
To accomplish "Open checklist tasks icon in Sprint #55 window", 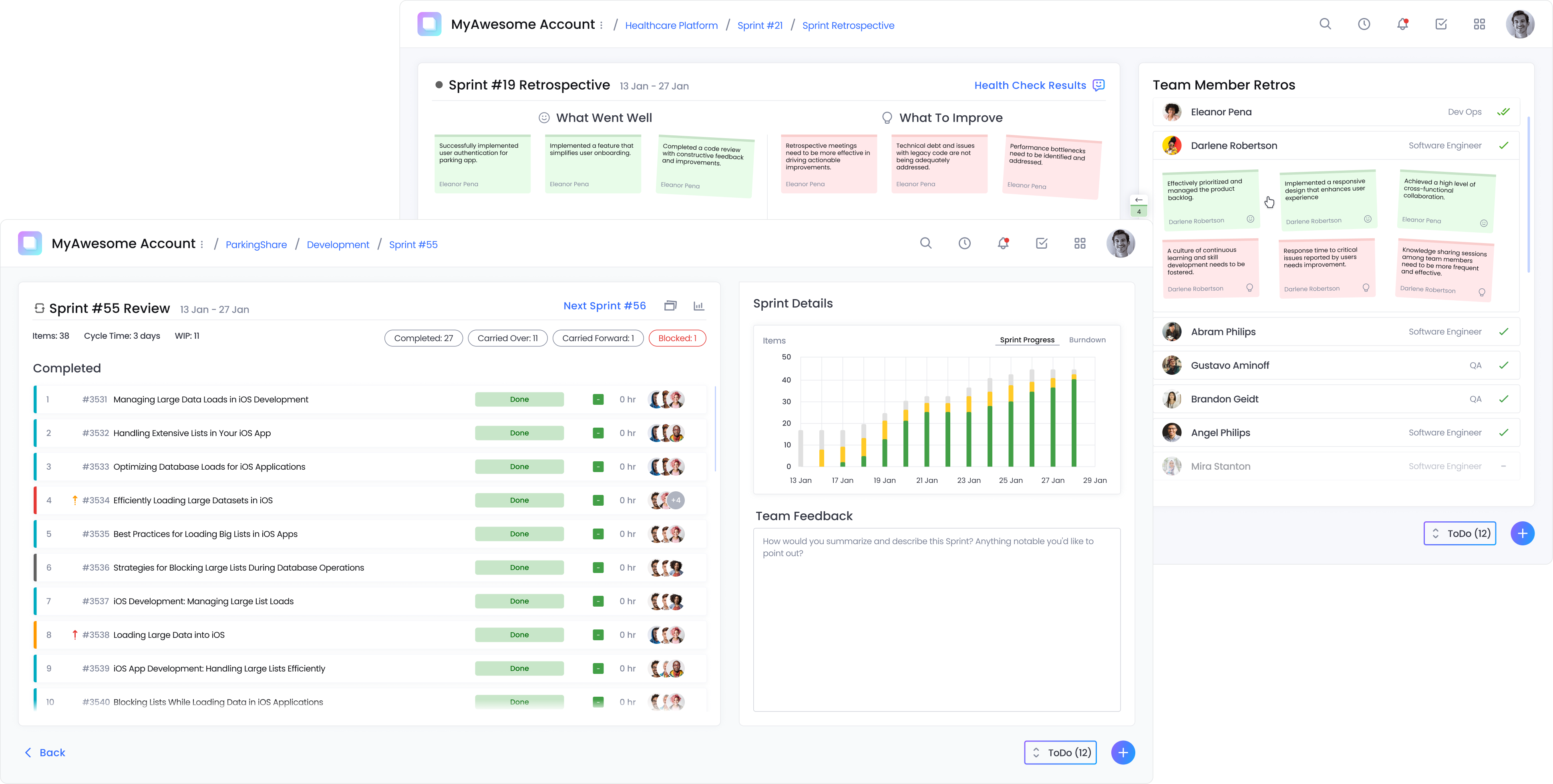I will coord(1041,243).
